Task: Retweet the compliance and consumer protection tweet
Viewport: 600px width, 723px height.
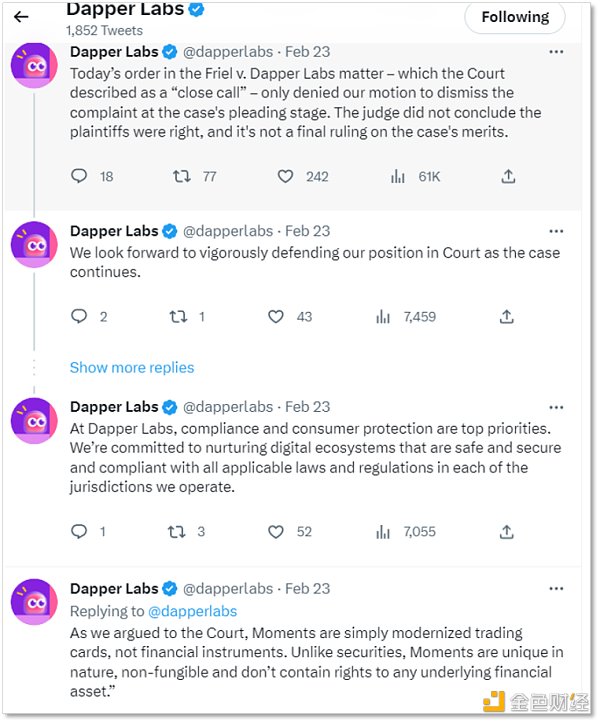Action: click(177, 531)
